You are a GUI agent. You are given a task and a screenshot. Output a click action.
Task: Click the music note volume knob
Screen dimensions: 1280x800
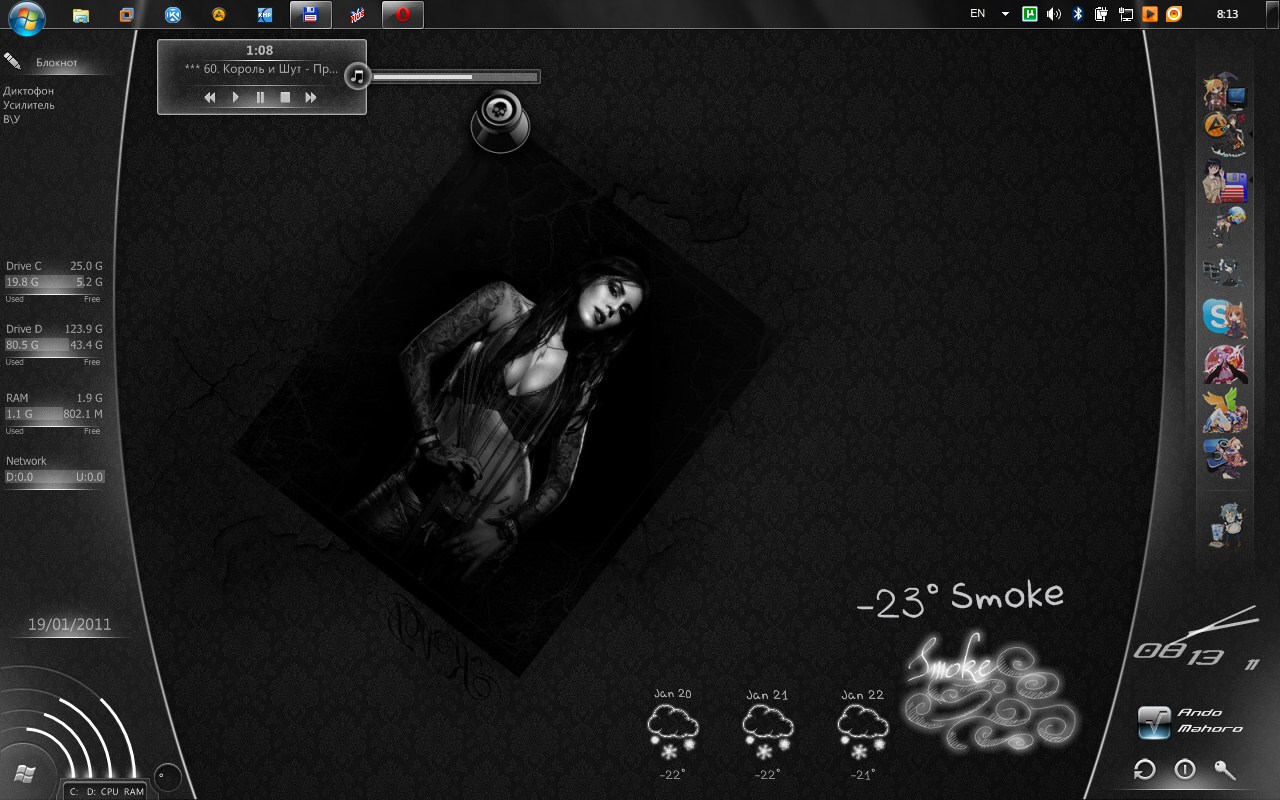point(358,76)
